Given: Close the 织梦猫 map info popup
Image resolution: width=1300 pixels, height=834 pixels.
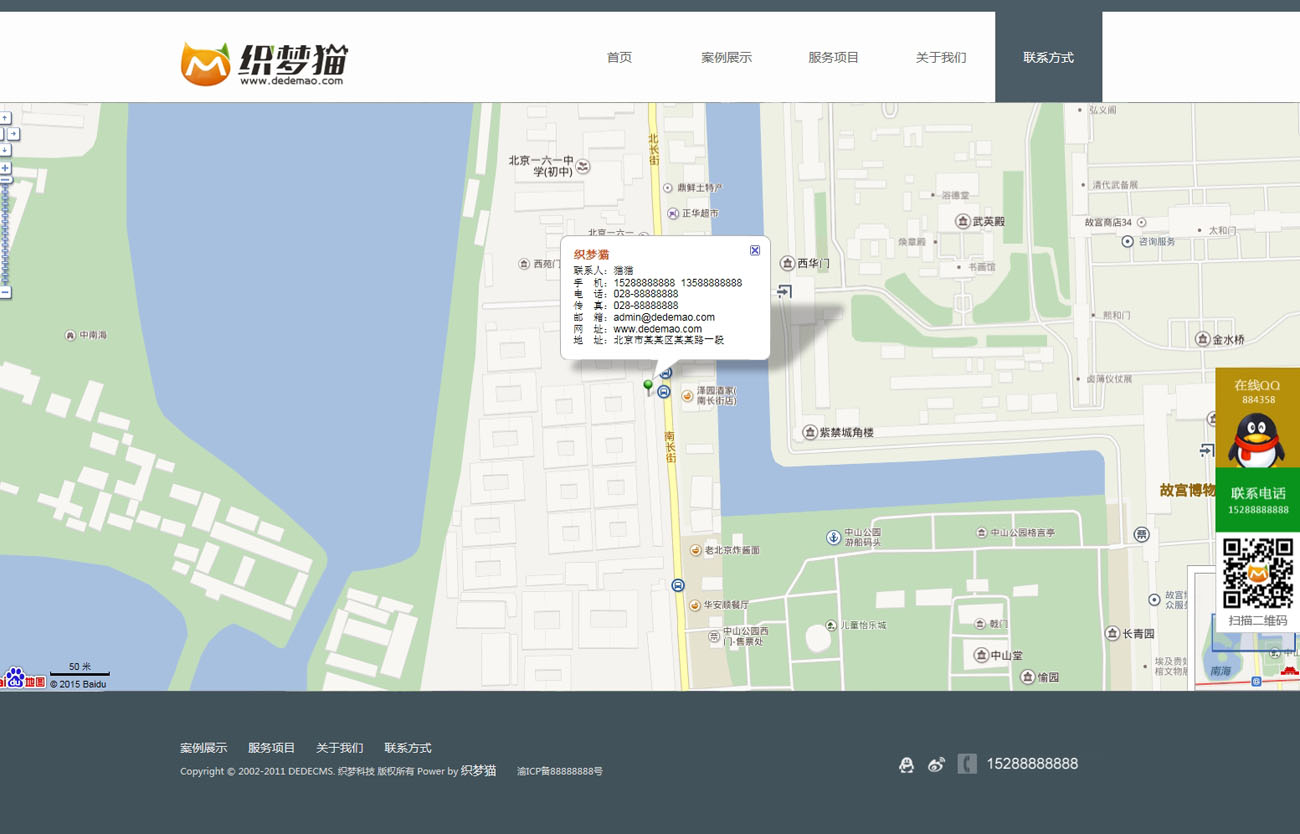Looking at the screenshot, I should point(755,250).
